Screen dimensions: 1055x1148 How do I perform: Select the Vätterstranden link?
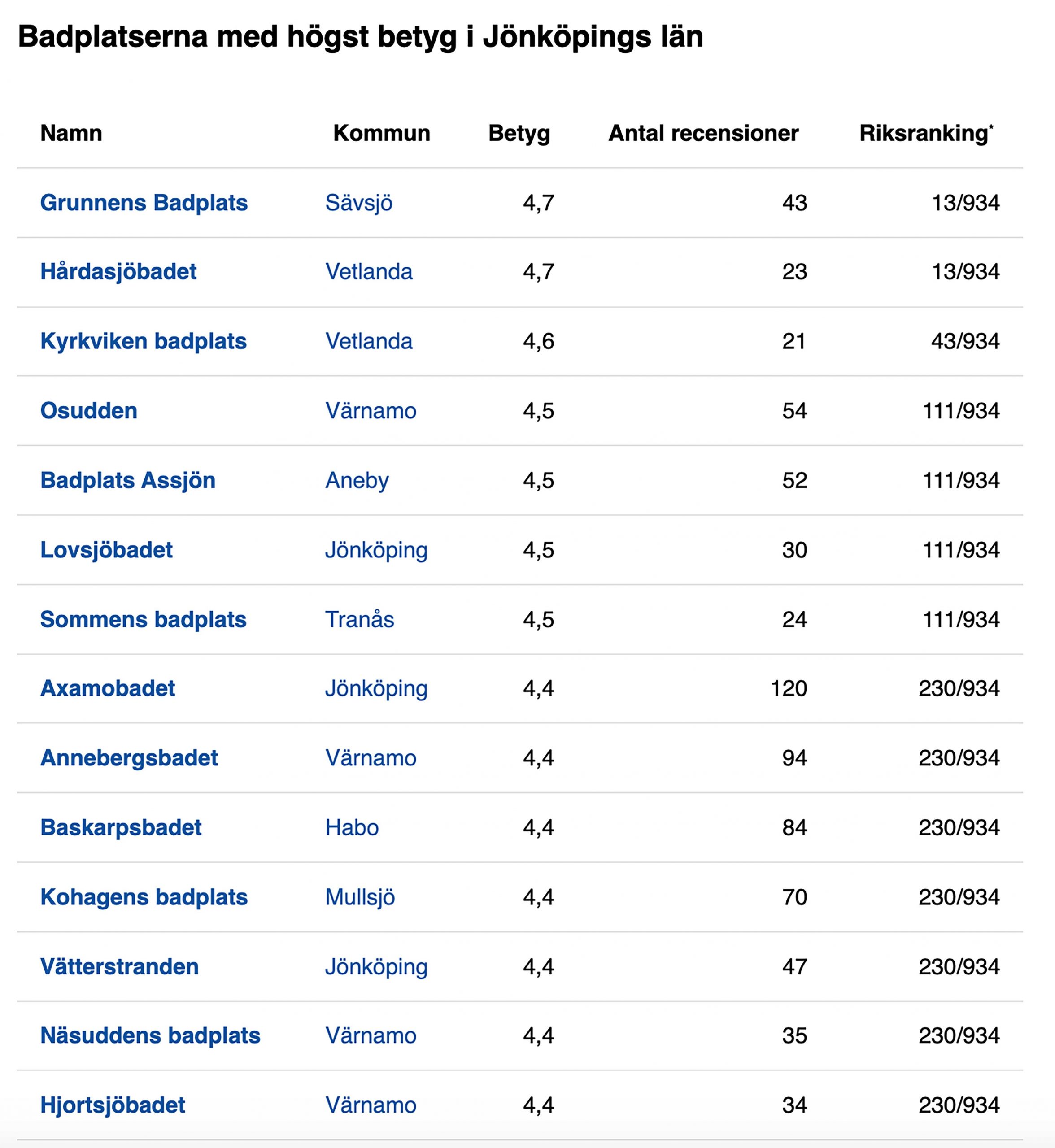[119, 967]
